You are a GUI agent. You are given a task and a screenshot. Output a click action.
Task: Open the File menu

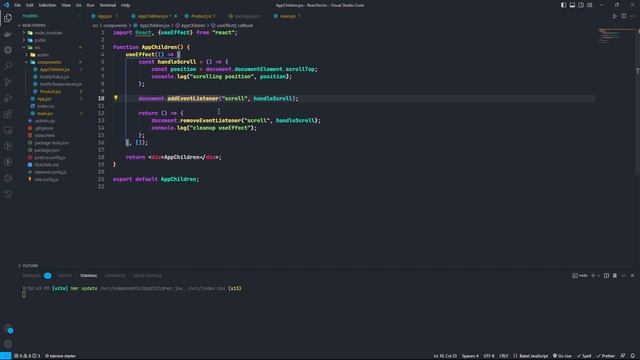pyautogui.click(x=18, y=5)
